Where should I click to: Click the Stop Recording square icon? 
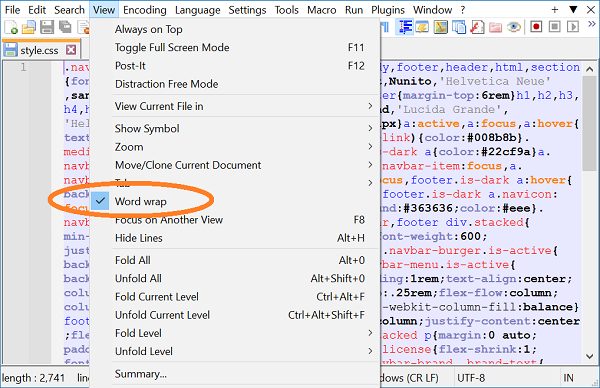pos(554,27)
